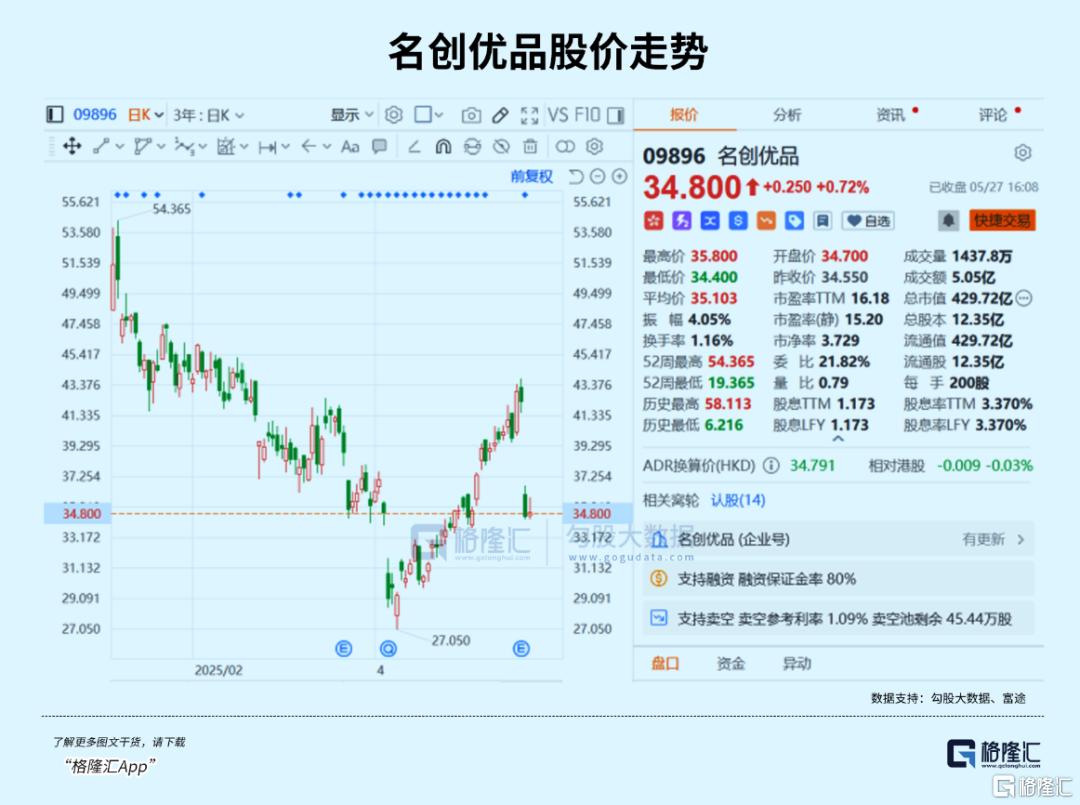The width and height of the screenshot is (1080, 805).
Task: Delete drawings with trash icon
Action: coord(530,146)
